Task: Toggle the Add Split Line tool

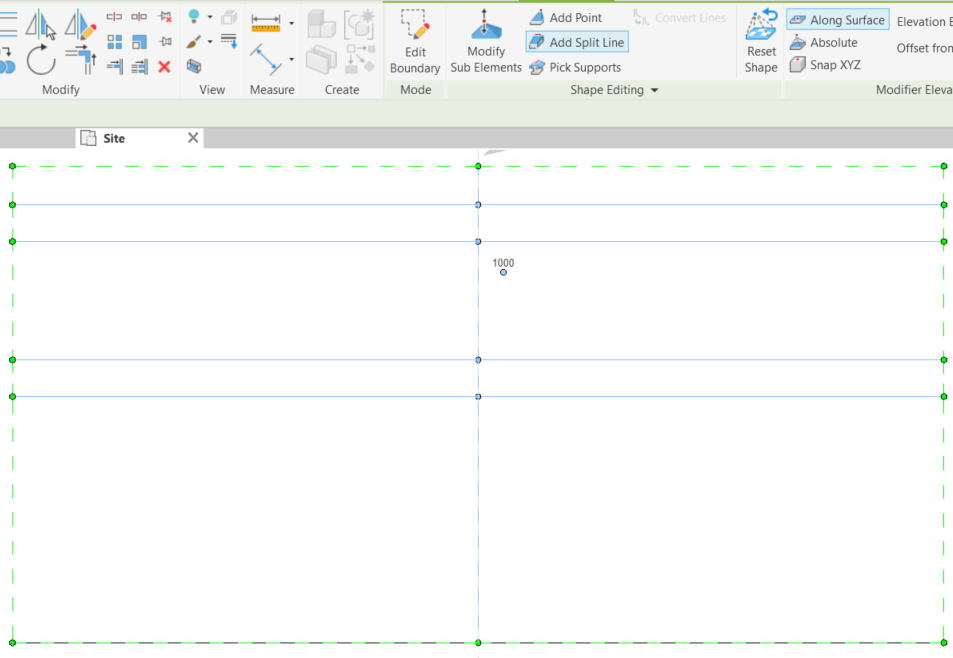Action: click(577, 43)
